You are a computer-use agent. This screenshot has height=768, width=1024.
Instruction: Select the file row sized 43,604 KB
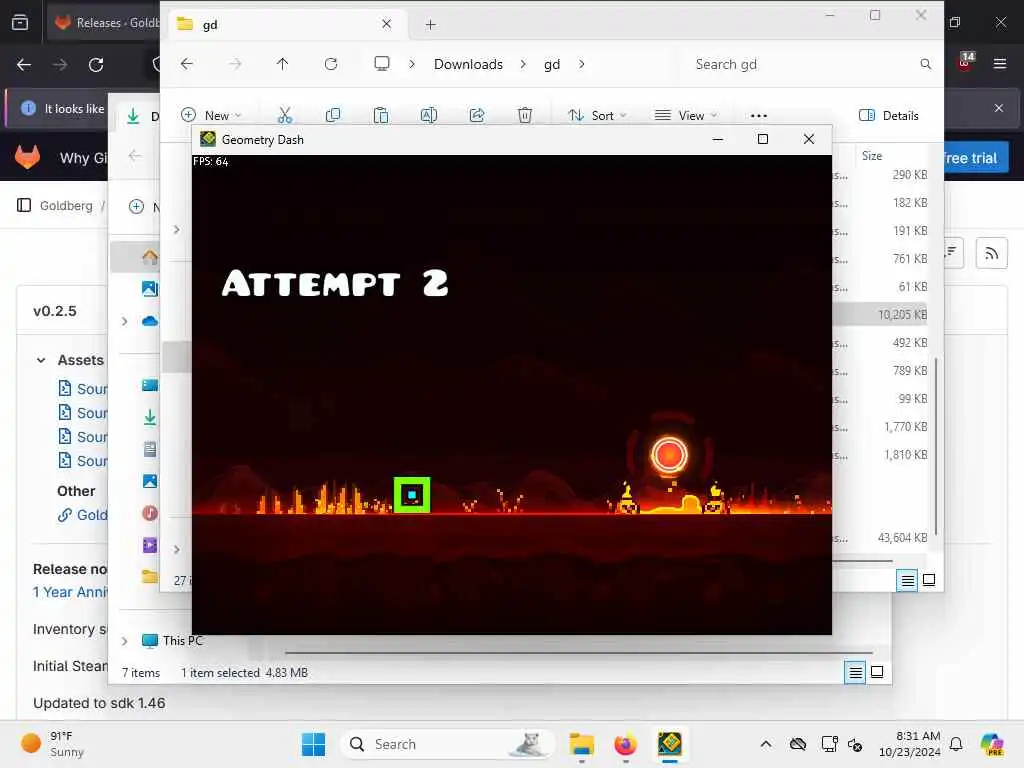pyautogui.click(x=882, y=538)
